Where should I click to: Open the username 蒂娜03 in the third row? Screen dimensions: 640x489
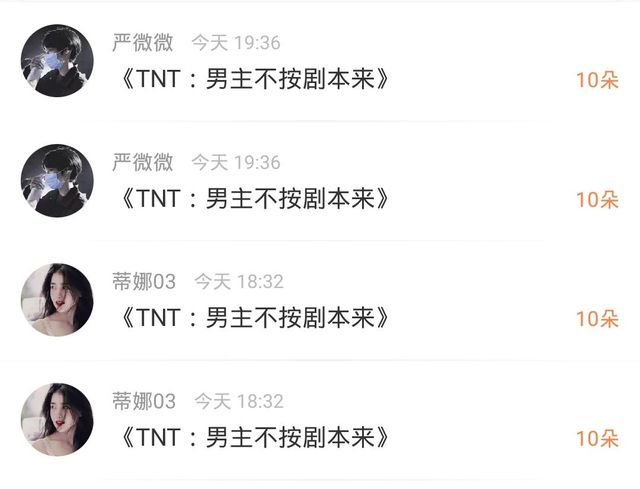[x=144, y=282]
